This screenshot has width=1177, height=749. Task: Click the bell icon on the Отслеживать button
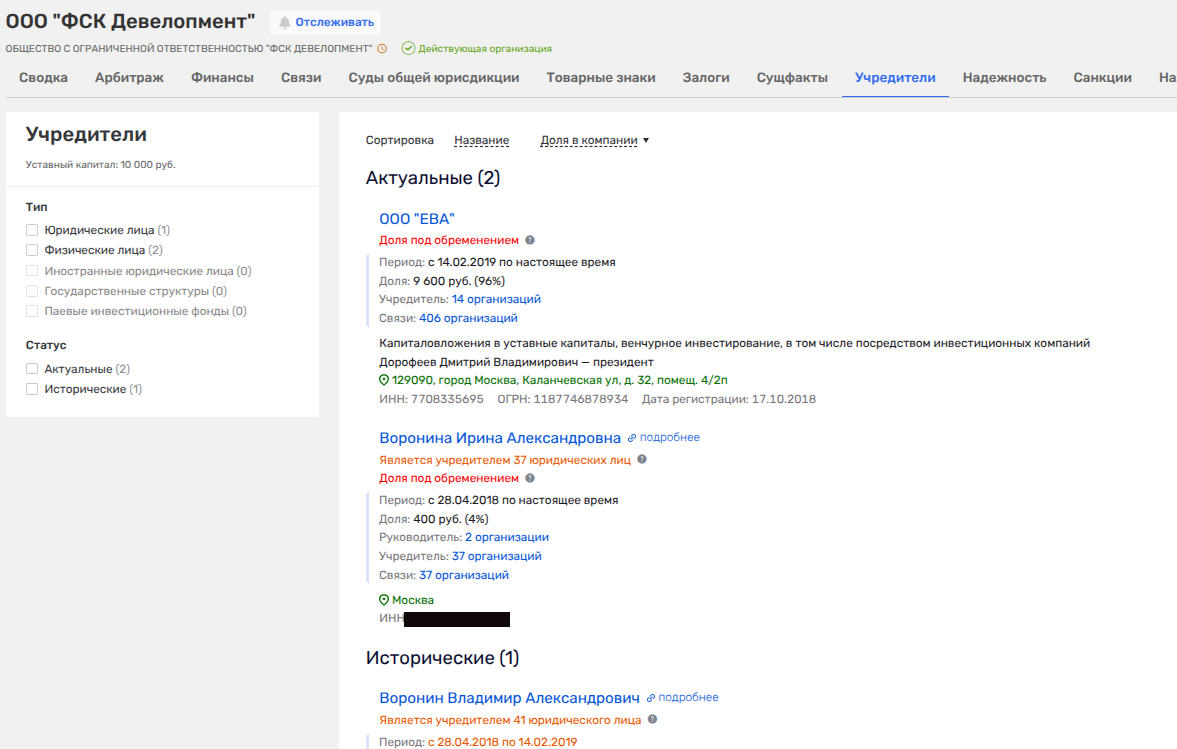(x=285, y=22)
